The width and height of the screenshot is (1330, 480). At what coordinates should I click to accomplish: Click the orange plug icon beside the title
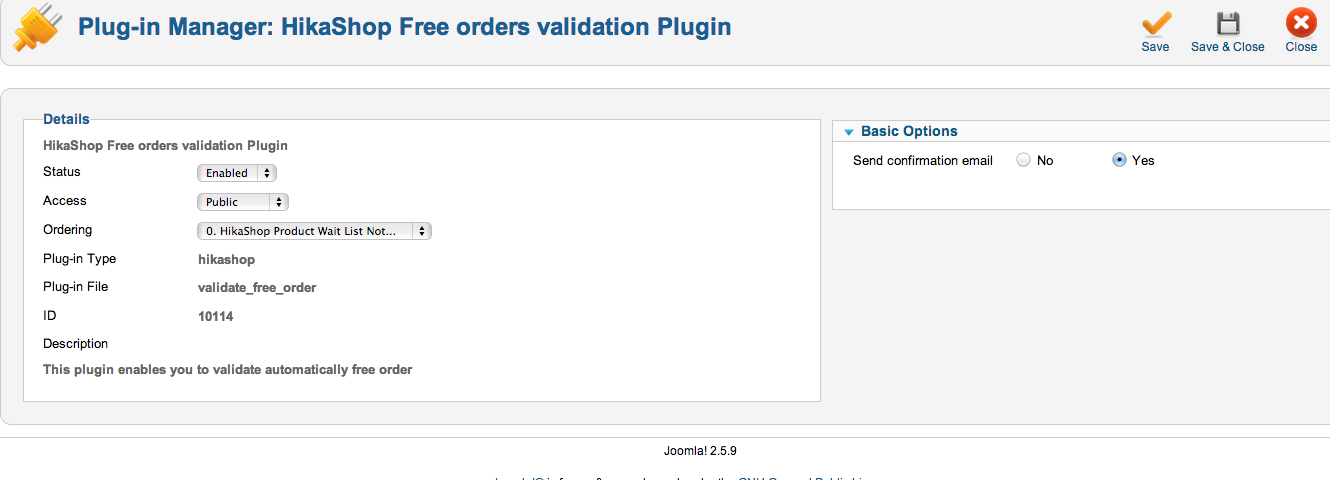tap(34, 30)
